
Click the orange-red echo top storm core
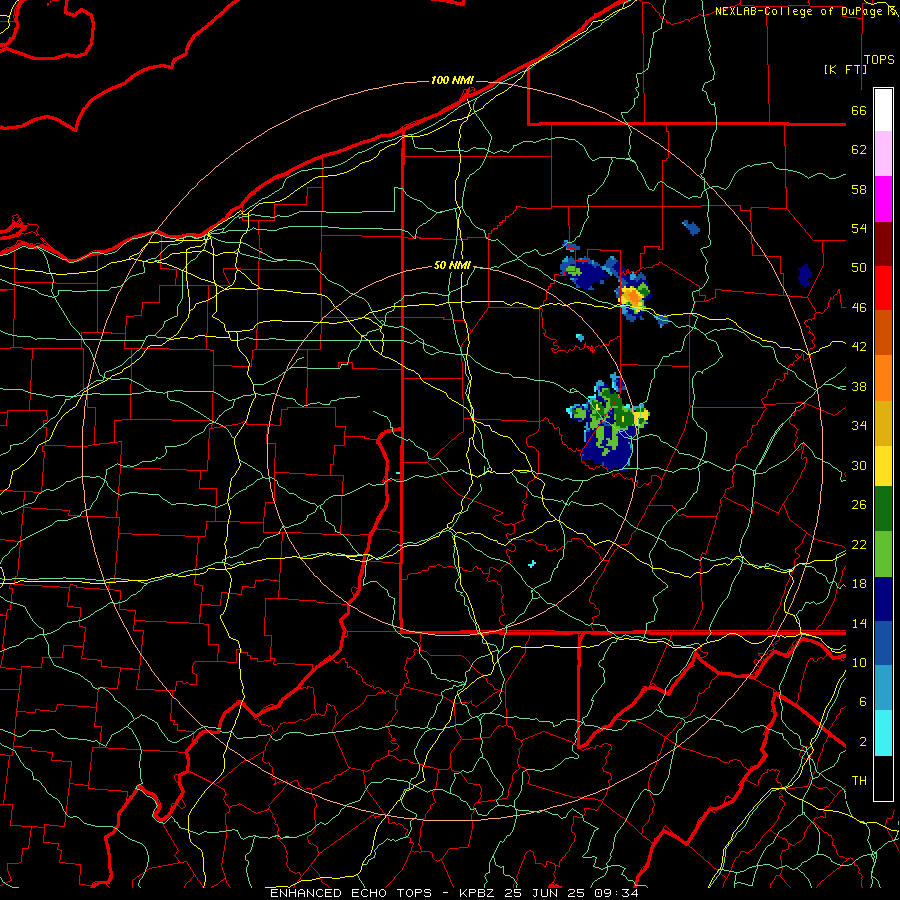point(632,297)
